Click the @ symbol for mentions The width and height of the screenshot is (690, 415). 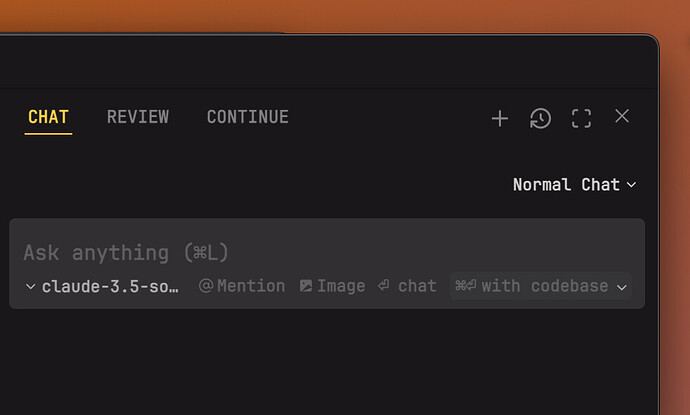click(206, 286)
